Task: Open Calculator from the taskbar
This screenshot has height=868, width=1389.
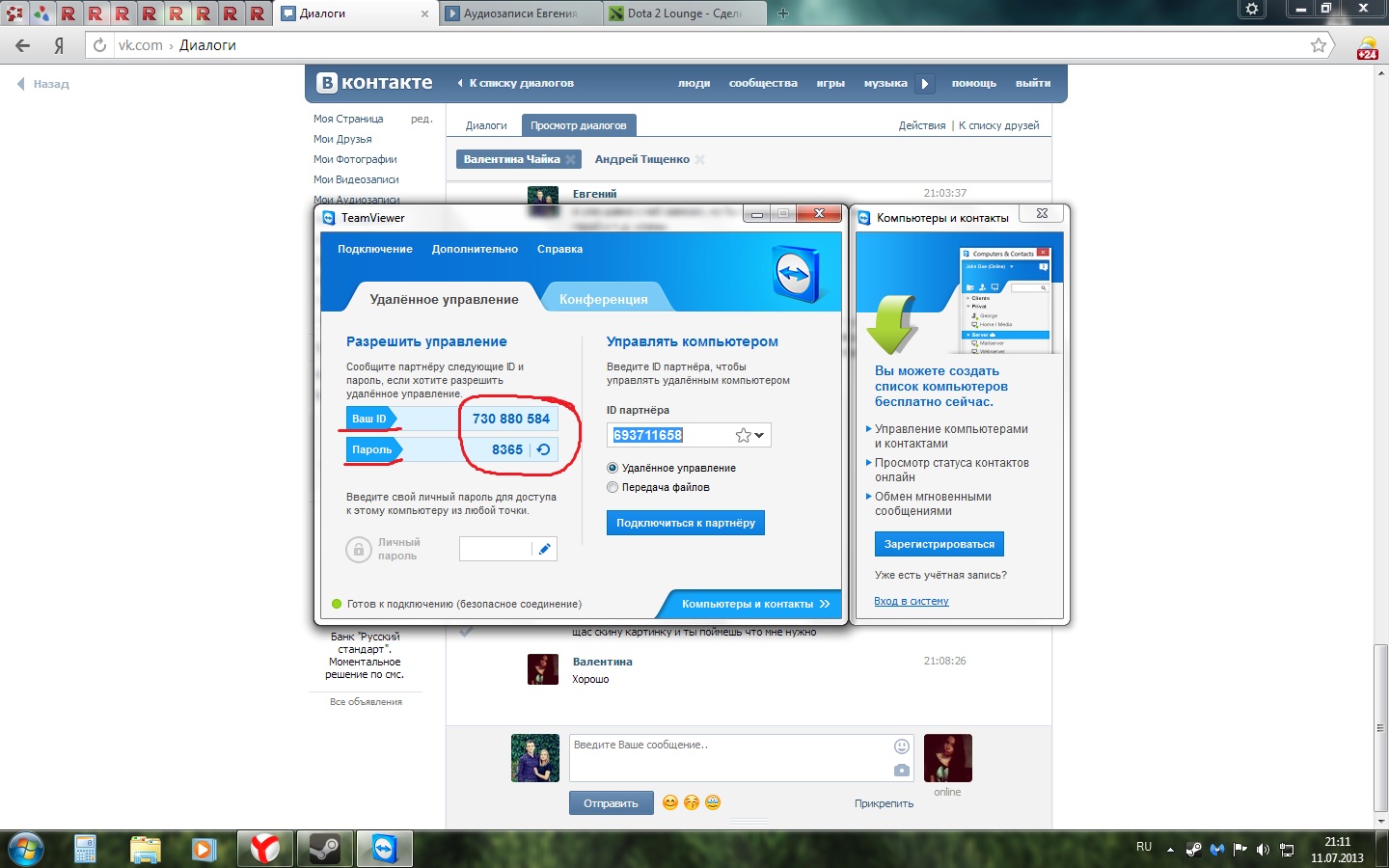Action: coord(86,850)
